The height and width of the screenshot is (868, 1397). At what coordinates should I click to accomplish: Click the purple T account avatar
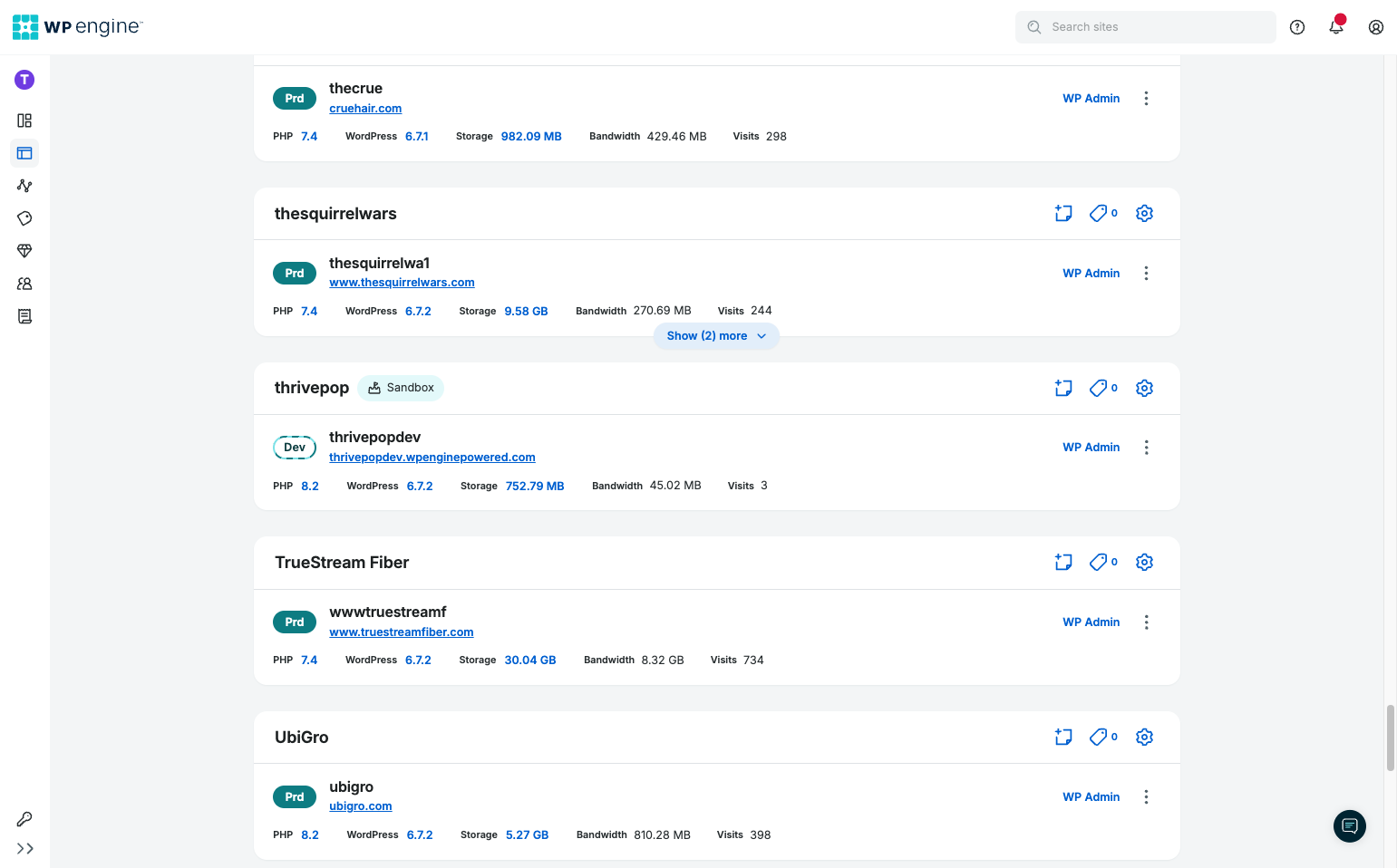[24, 80]
